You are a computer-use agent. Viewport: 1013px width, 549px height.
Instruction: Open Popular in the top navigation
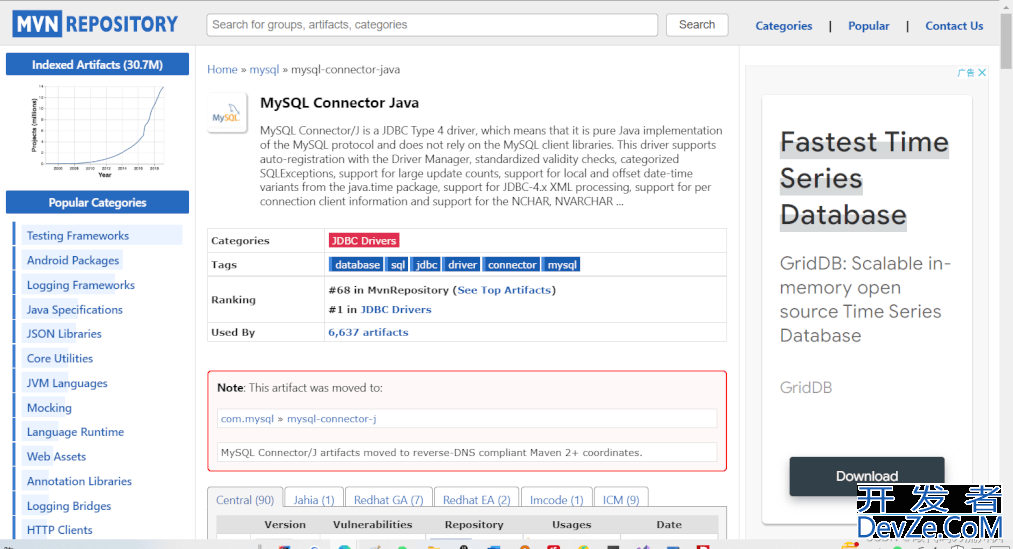[868, 26]
